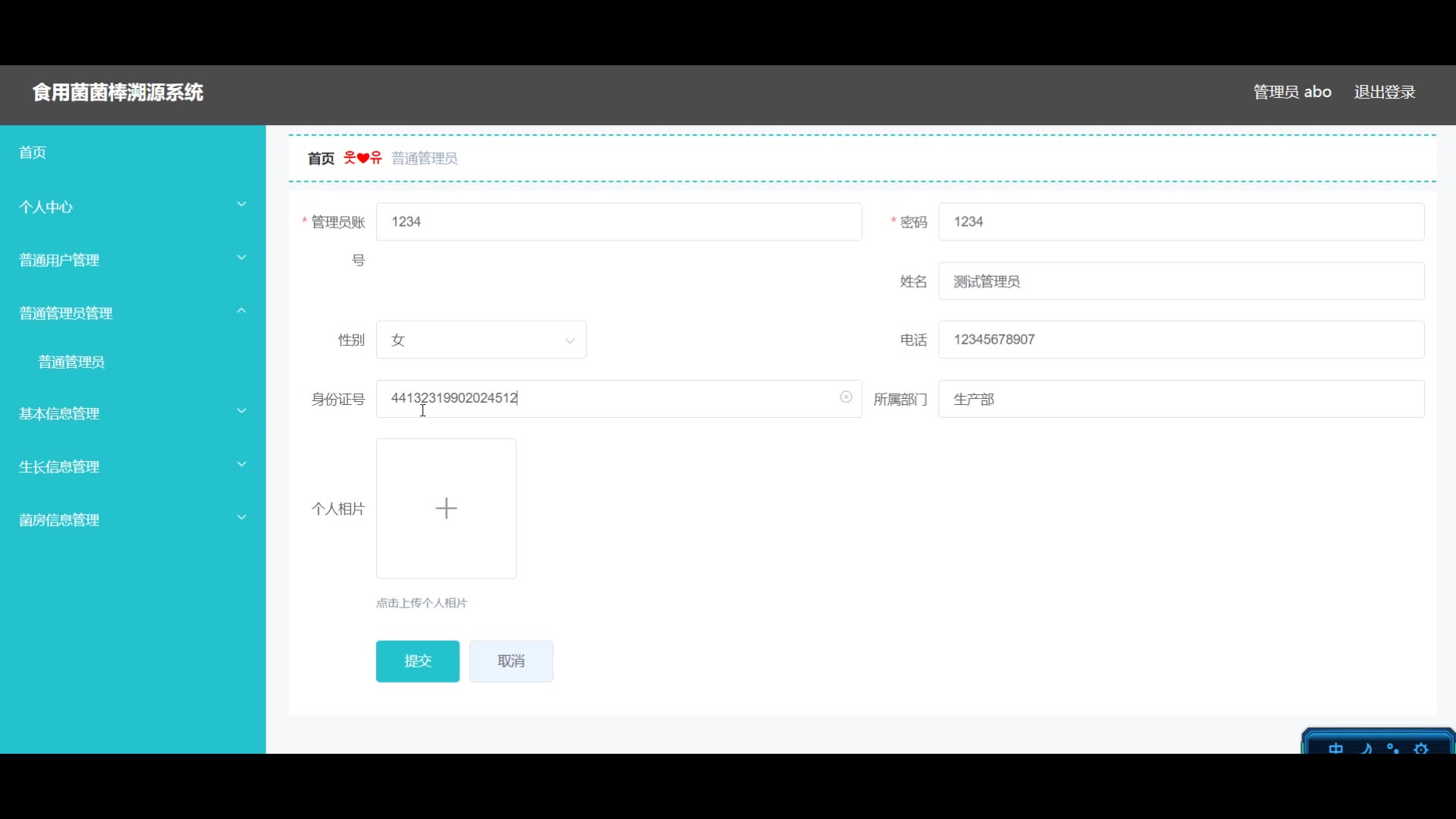Click the 提交 submit button

pos(417,661)
